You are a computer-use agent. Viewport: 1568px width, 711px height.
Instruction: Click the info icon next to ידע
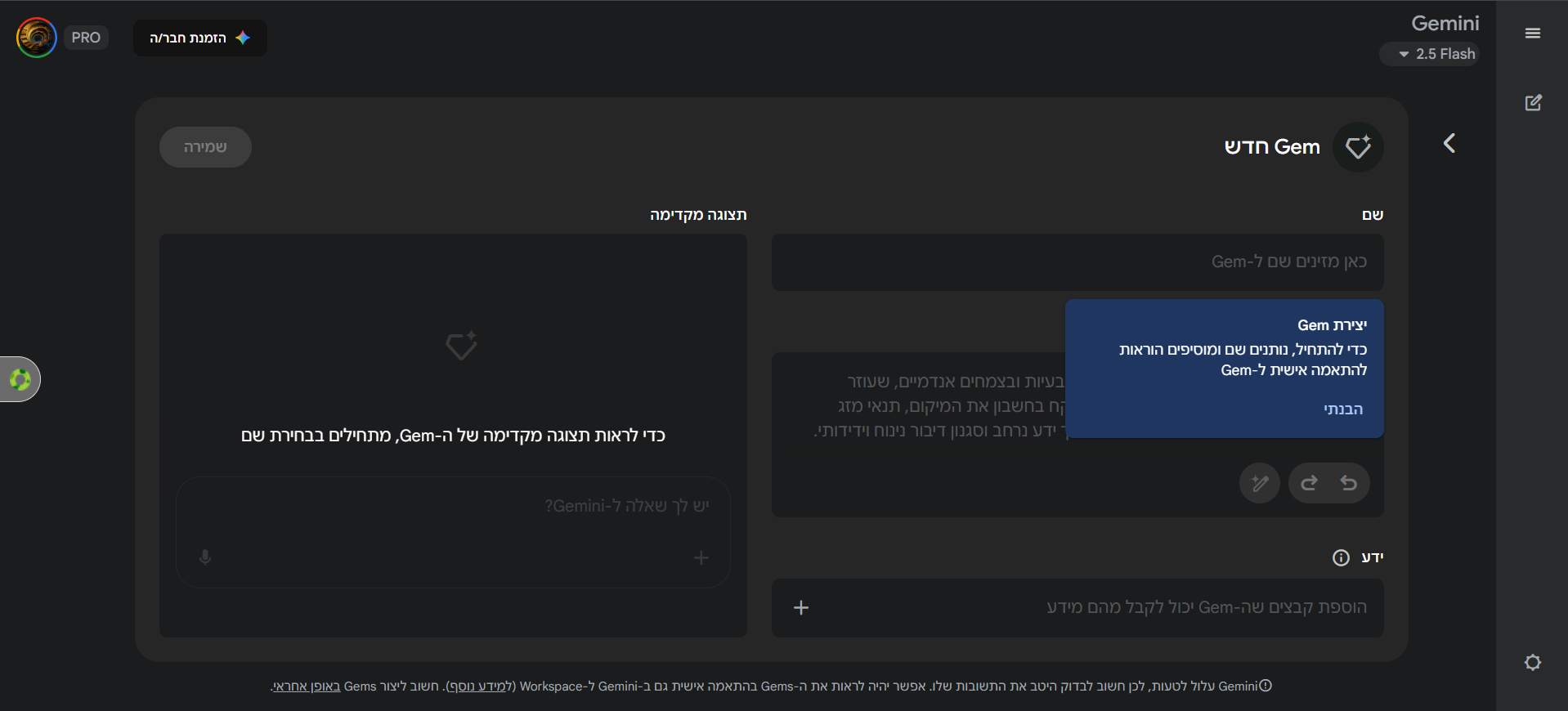1341,557
